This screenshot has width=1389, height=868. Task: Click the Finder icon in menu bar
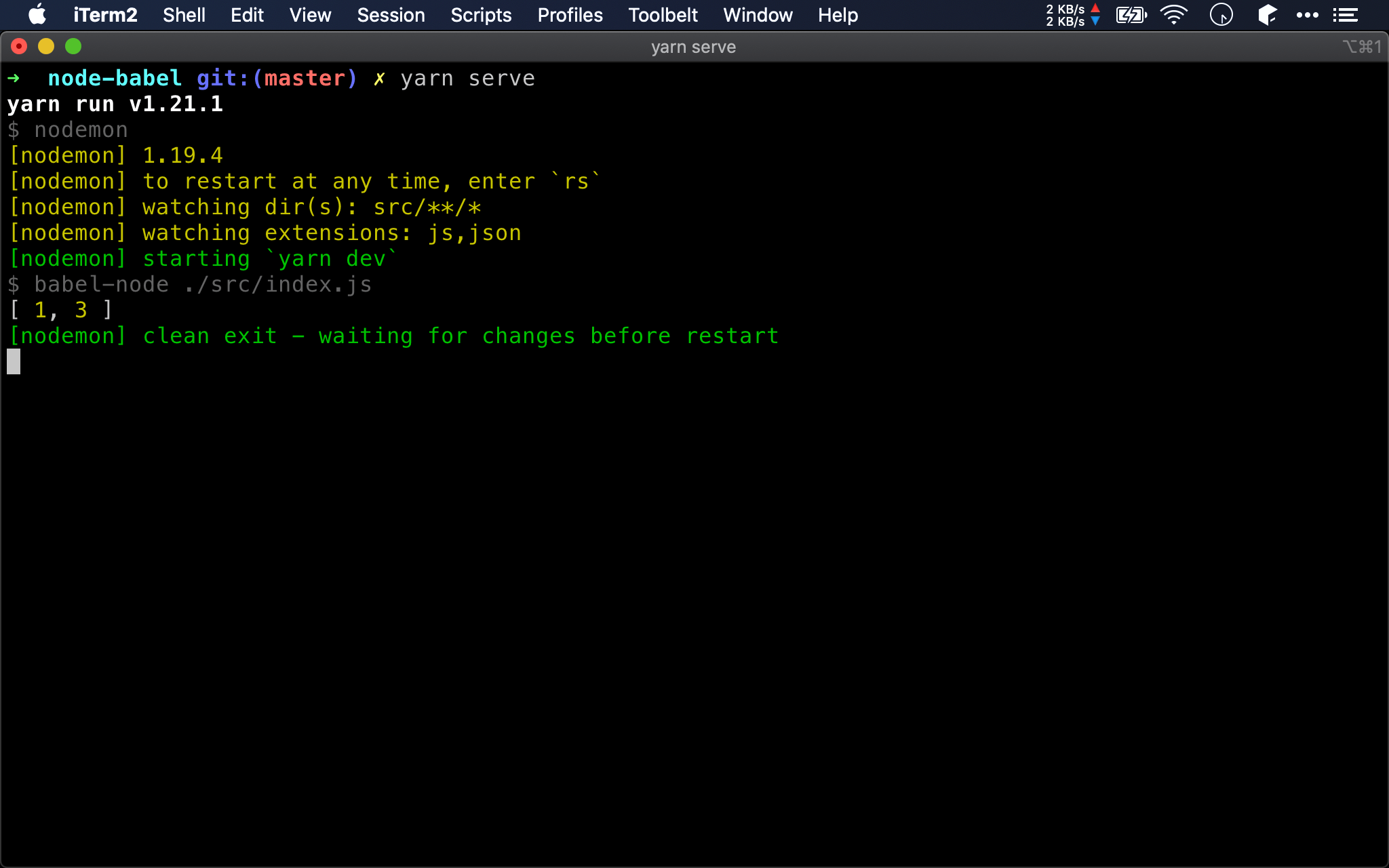(x=1268, y=14)
